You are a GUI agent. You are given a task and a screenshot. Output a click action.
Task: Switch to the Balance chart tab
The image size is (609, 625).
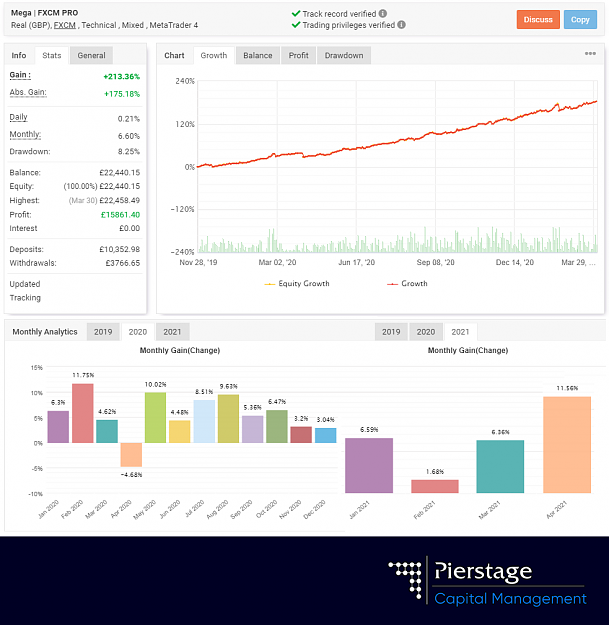click(258, 55)
